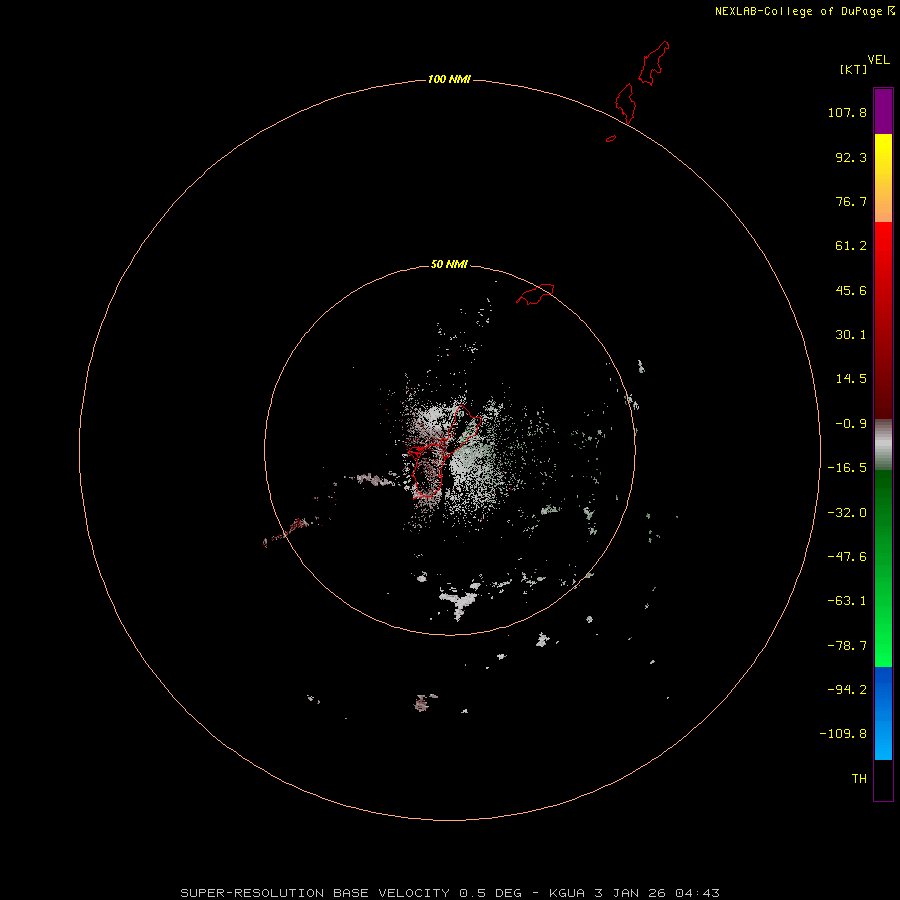Click the 30.1 velocity scale value
This screenshot has width=900, height=900.
pos(851,335)
